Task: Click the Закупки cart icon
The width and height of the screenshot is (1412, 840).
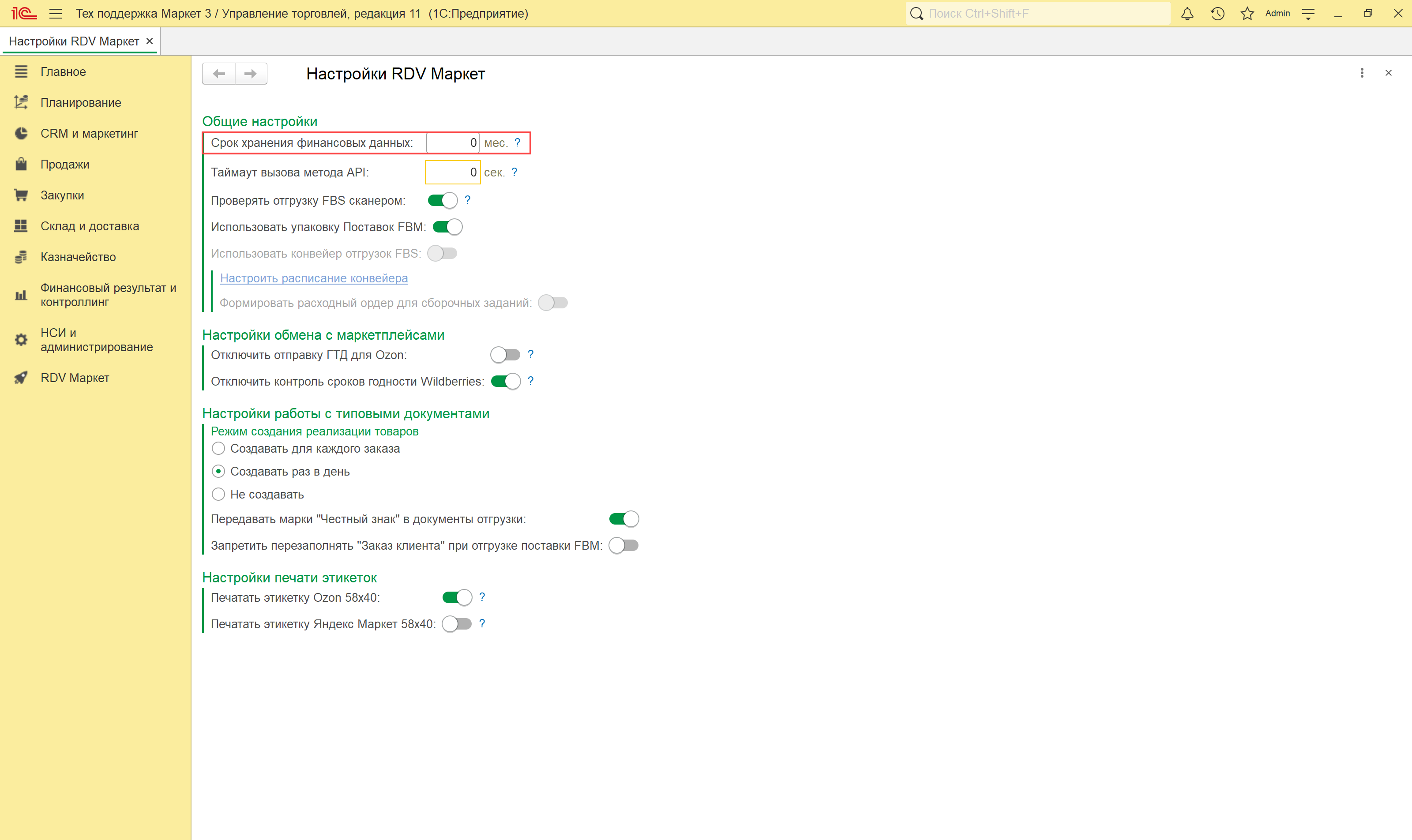Action: click(x=21, y=195)
